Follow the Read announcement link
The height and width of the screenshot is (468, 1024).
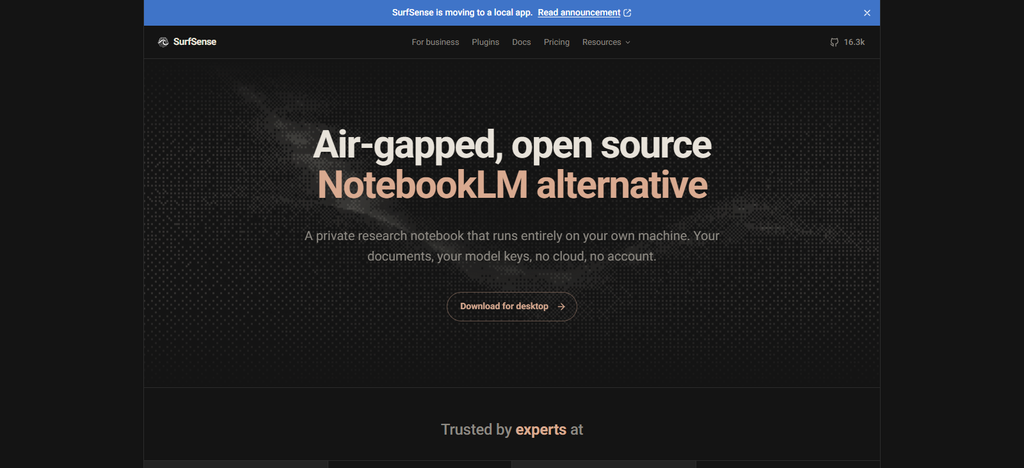tap(579, 12)
